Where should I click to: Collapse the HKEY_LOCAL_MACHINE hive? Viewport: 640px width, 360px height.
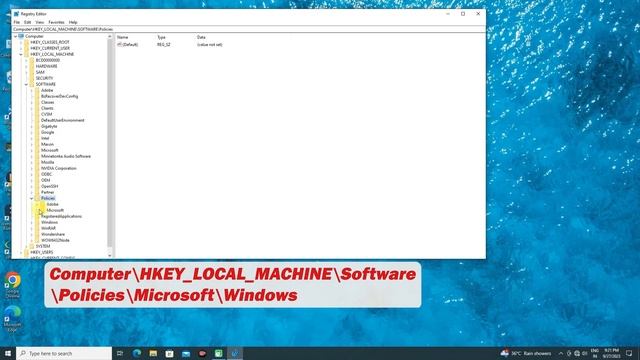pyautogui.click(x=21, y=54)
